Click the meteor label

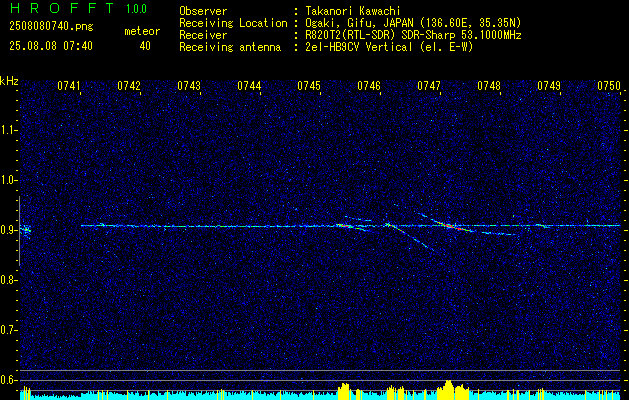(142, 31)
